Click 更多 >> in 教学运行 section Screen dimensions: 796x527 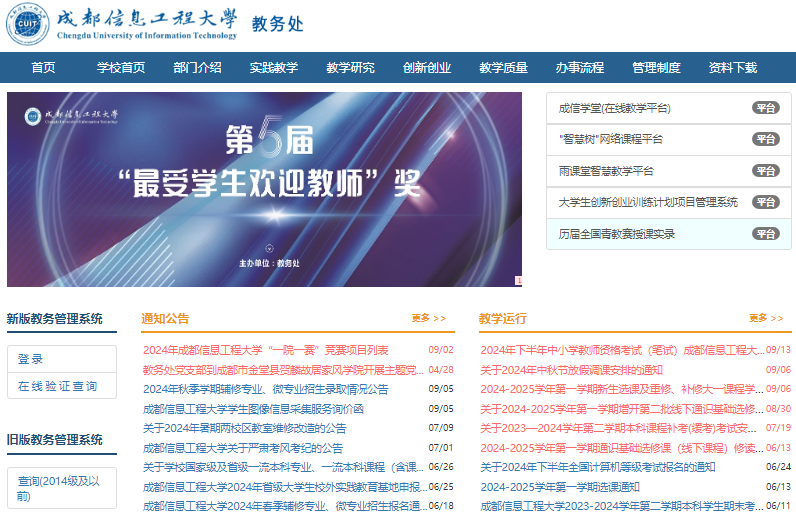[x=766, y=318]
